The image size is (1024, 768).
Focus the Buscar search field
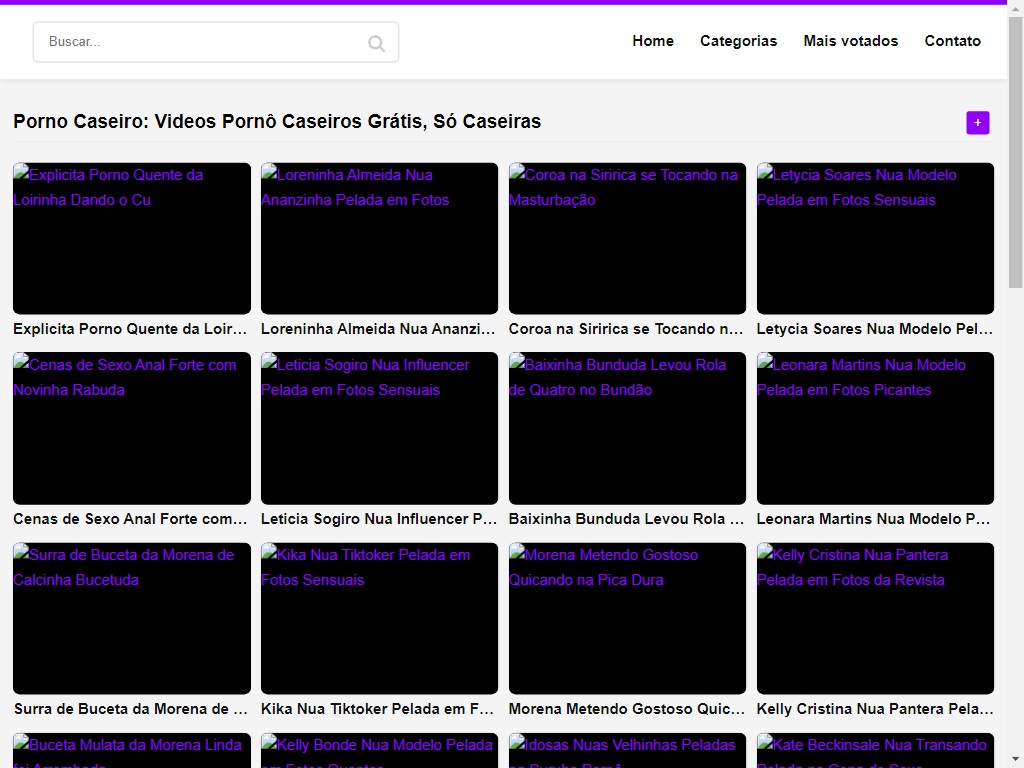200,42
